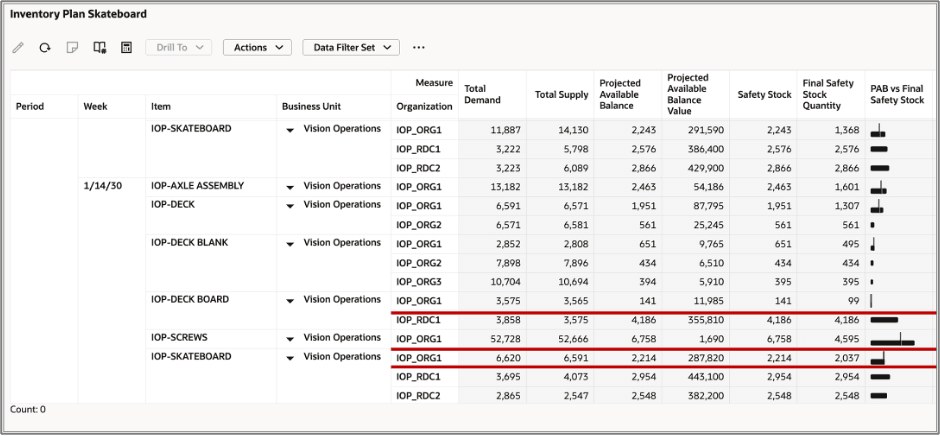The width and height of the screenshot is (940, 436).
Task: Select the Safety Stock column header
Action: (x=764, y=95)
